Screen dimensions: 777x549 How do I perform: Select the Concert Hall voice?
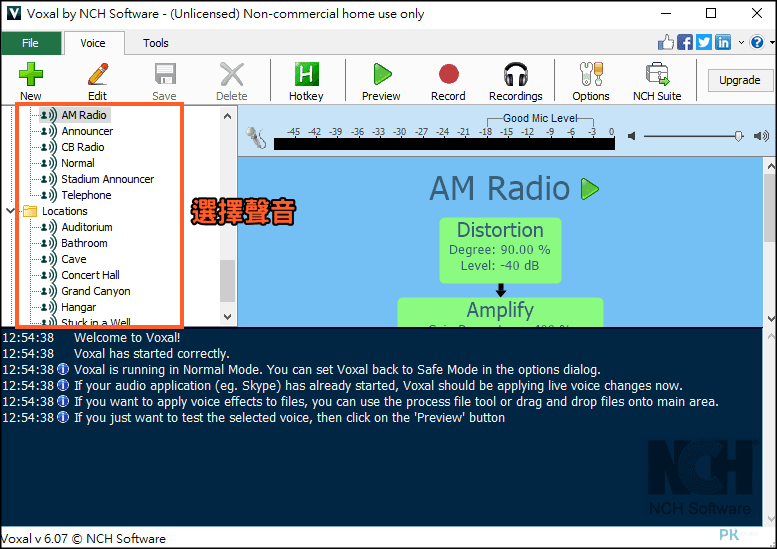click(90, 275)
